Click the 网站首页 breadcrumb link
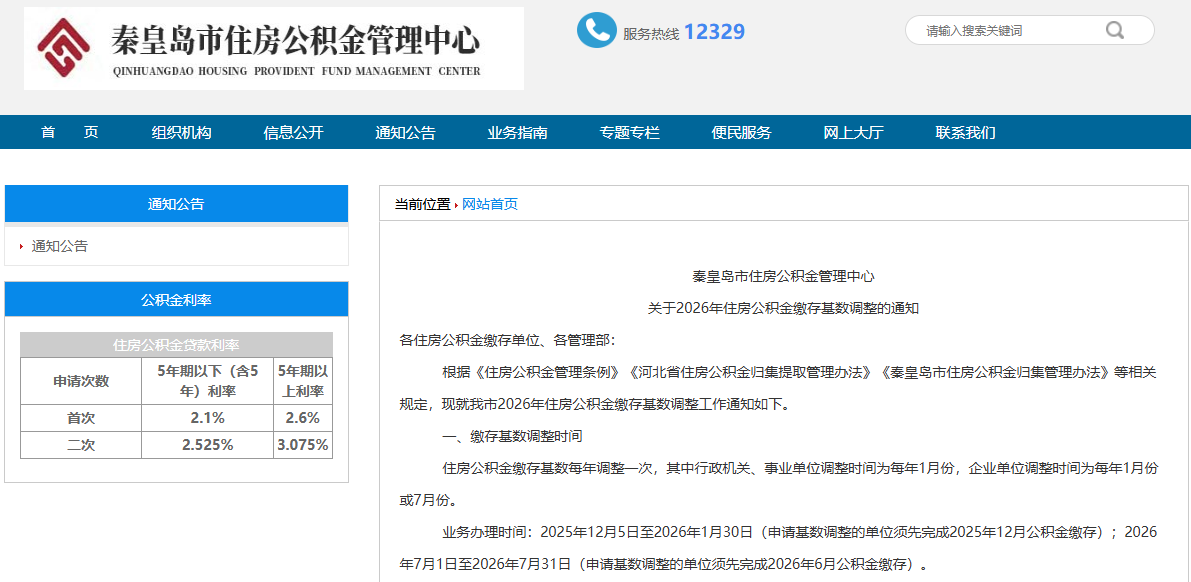This screenshot has height=582, width=1191. [490, 204]
